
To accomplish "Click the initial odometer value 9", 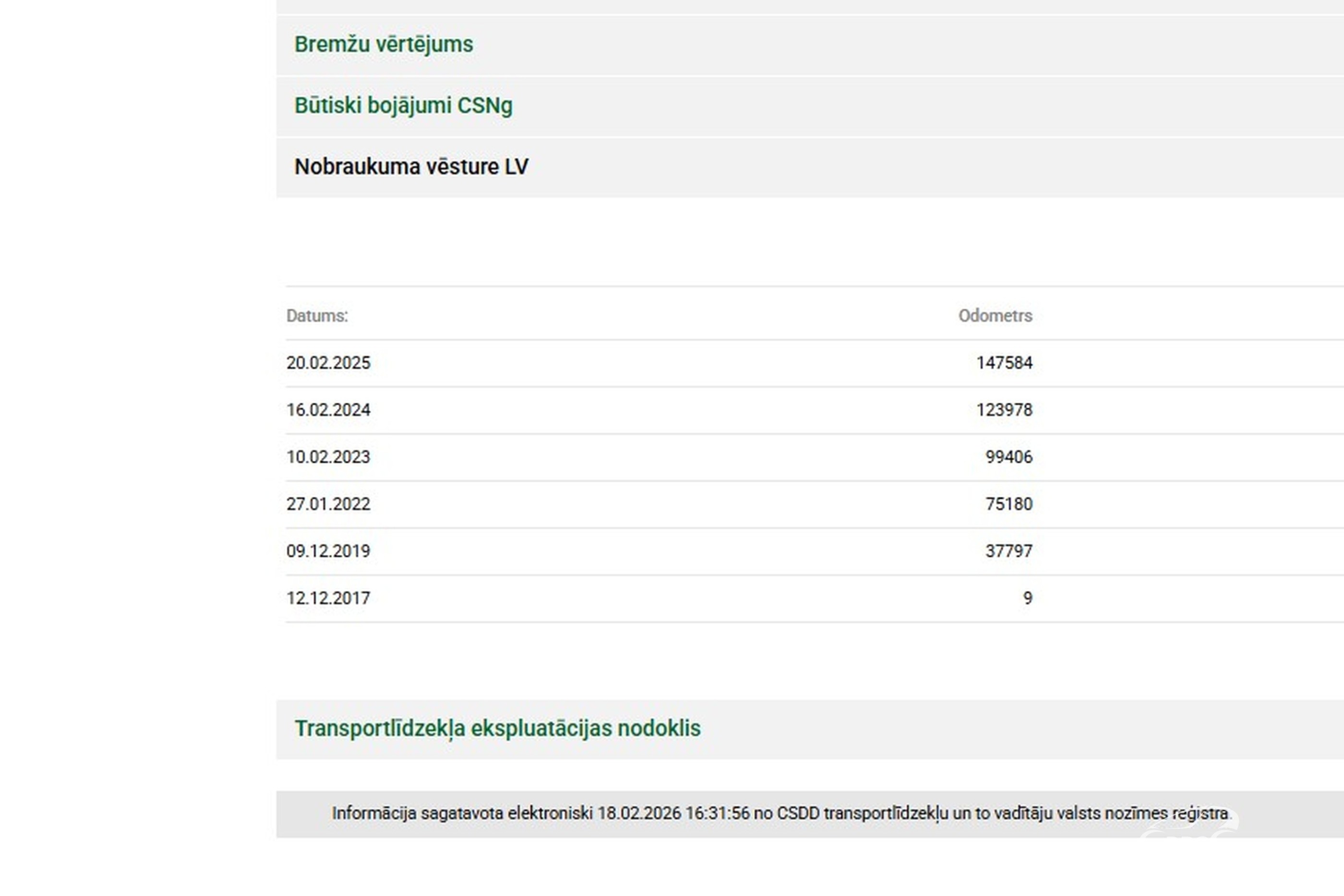I will pos(1027,598).
